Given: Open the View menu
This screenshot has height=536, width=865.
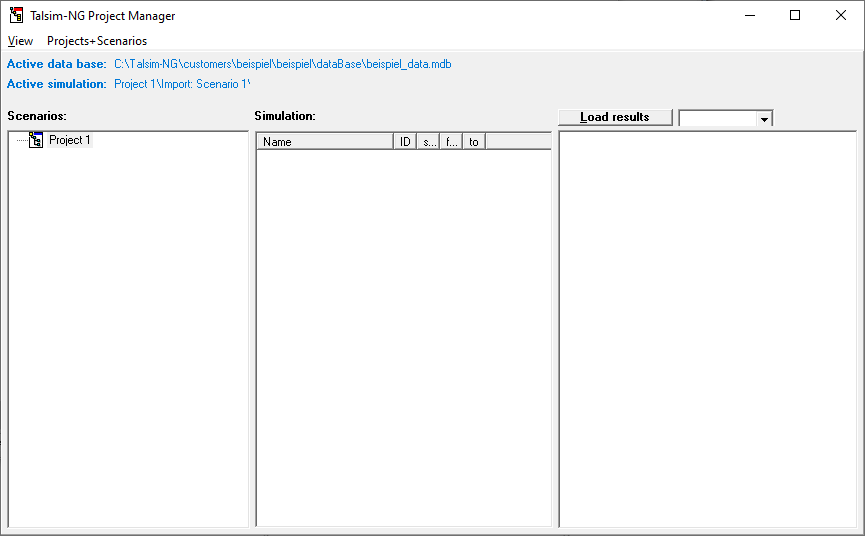Looking at the screenshot, I should 20,41.
